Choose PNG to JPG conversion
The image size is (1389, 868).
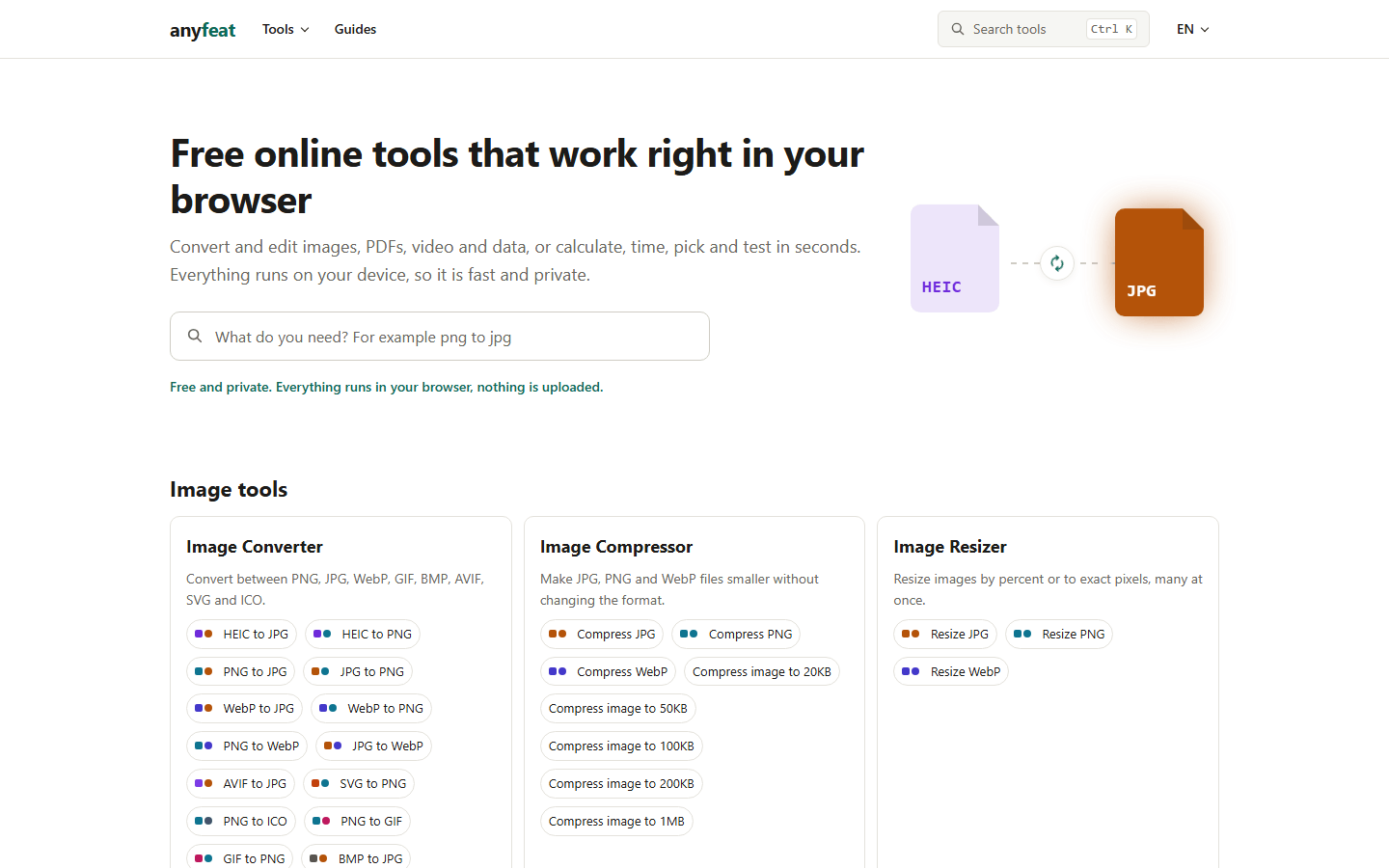click(x=241, y=671)
